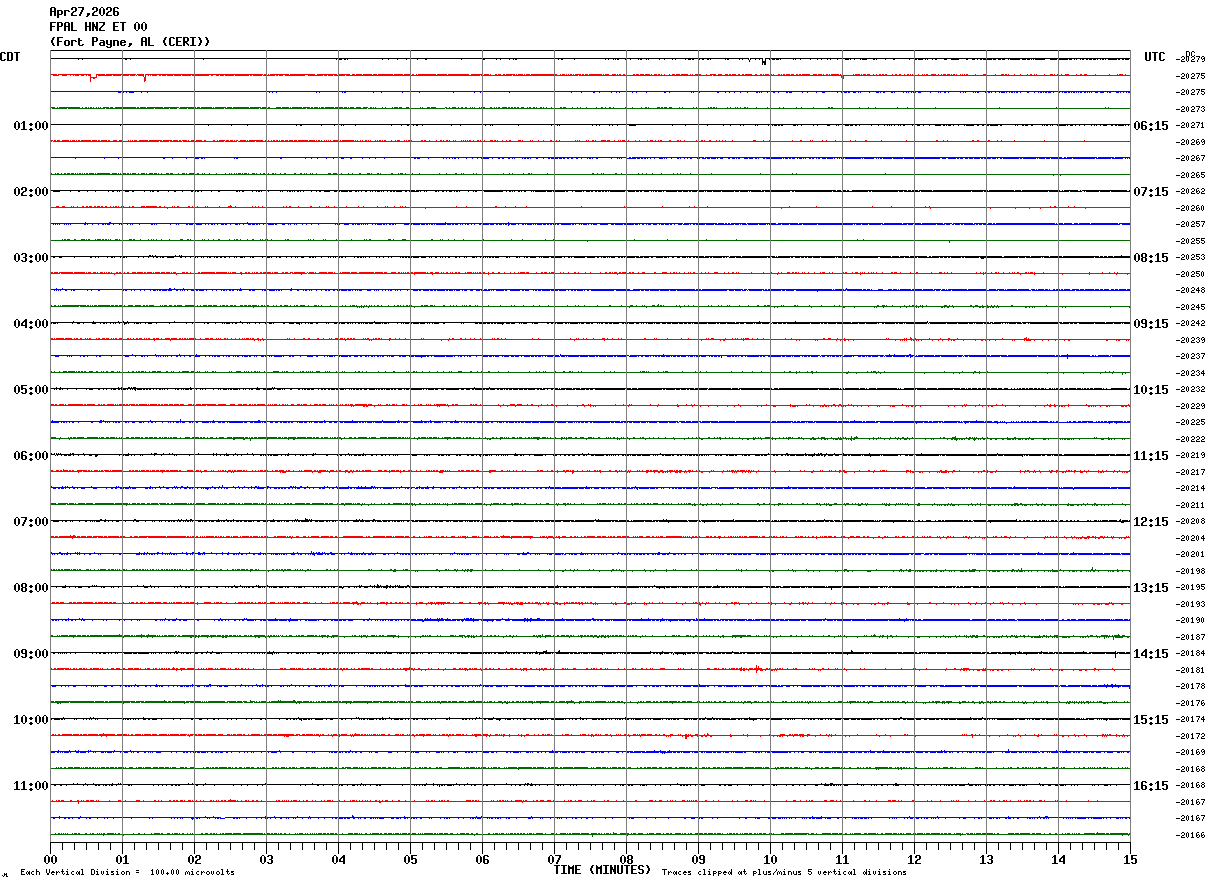Click the date text 'Apr27,2026'
This screenshot has width=1210, height=886.
pos(84,12)
